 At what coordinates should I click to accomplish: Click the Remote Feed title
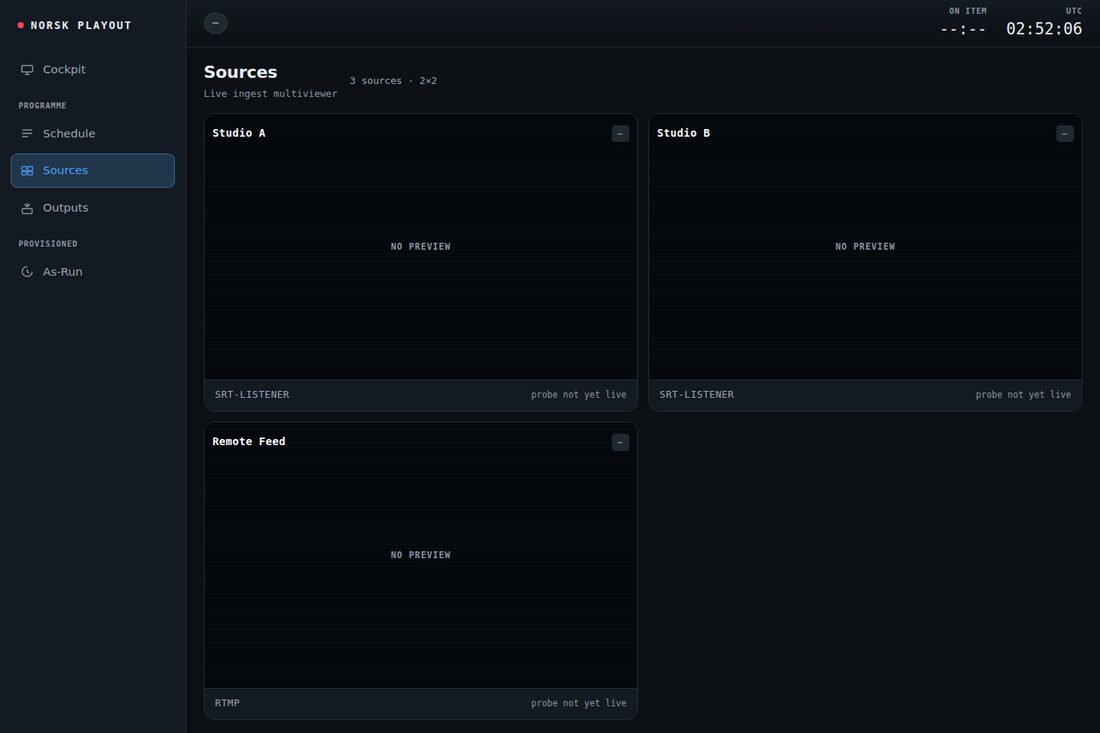click(x=248, y=441)
